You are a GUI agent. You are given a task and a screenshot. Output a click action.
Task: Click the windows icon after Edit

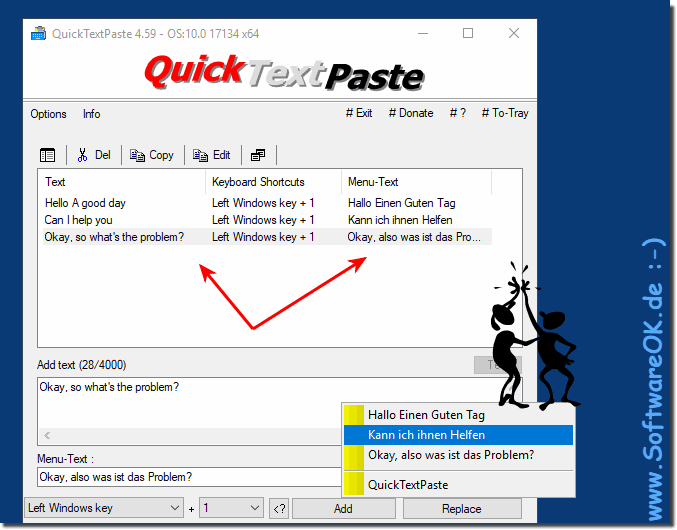pos(258,155)
